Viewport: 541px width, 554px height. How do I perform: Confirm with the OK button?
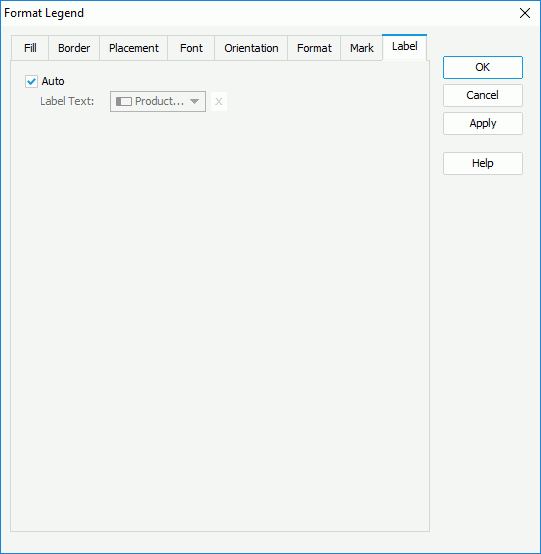click(483, 67)
